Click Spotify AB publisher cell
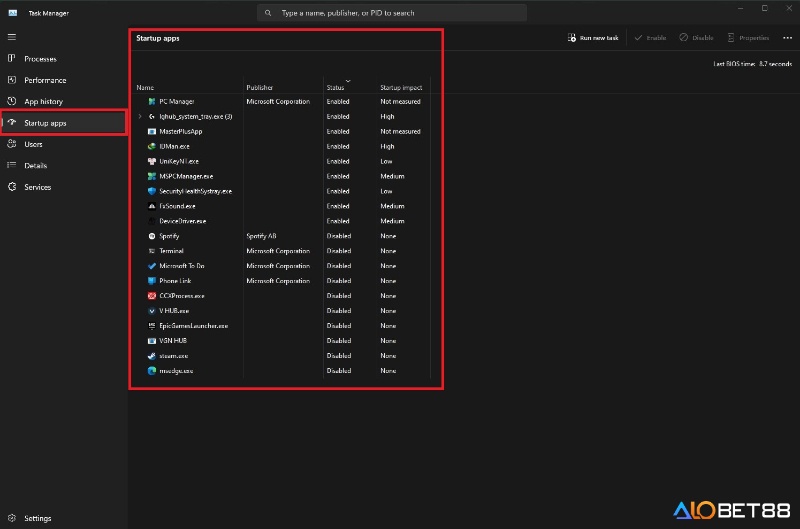 click(x=261, y=236)
